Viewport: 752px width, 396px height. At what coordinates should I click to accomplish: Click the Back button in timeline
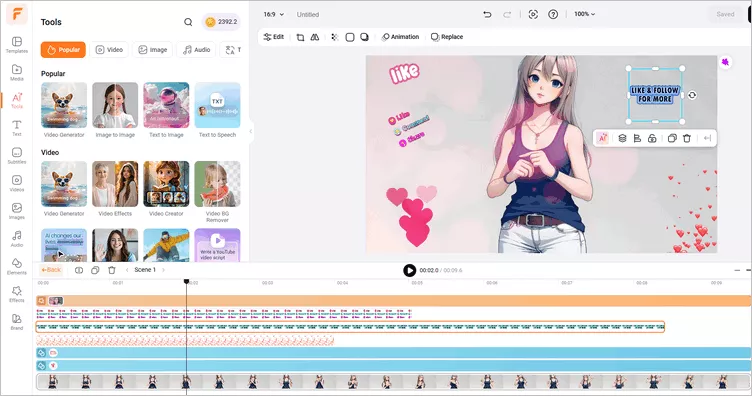coord(51,270)
